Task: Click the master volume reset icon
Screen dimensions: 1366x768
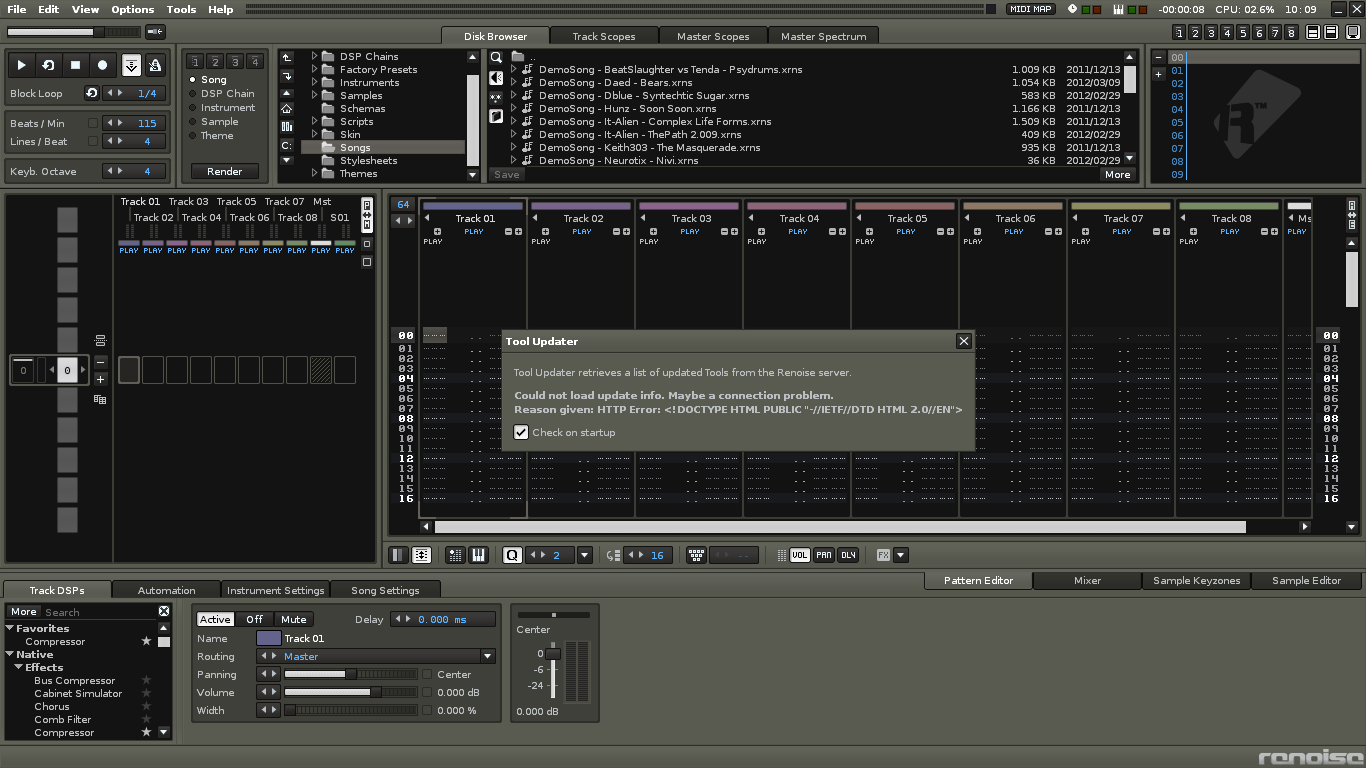Action: pos(155,31)
